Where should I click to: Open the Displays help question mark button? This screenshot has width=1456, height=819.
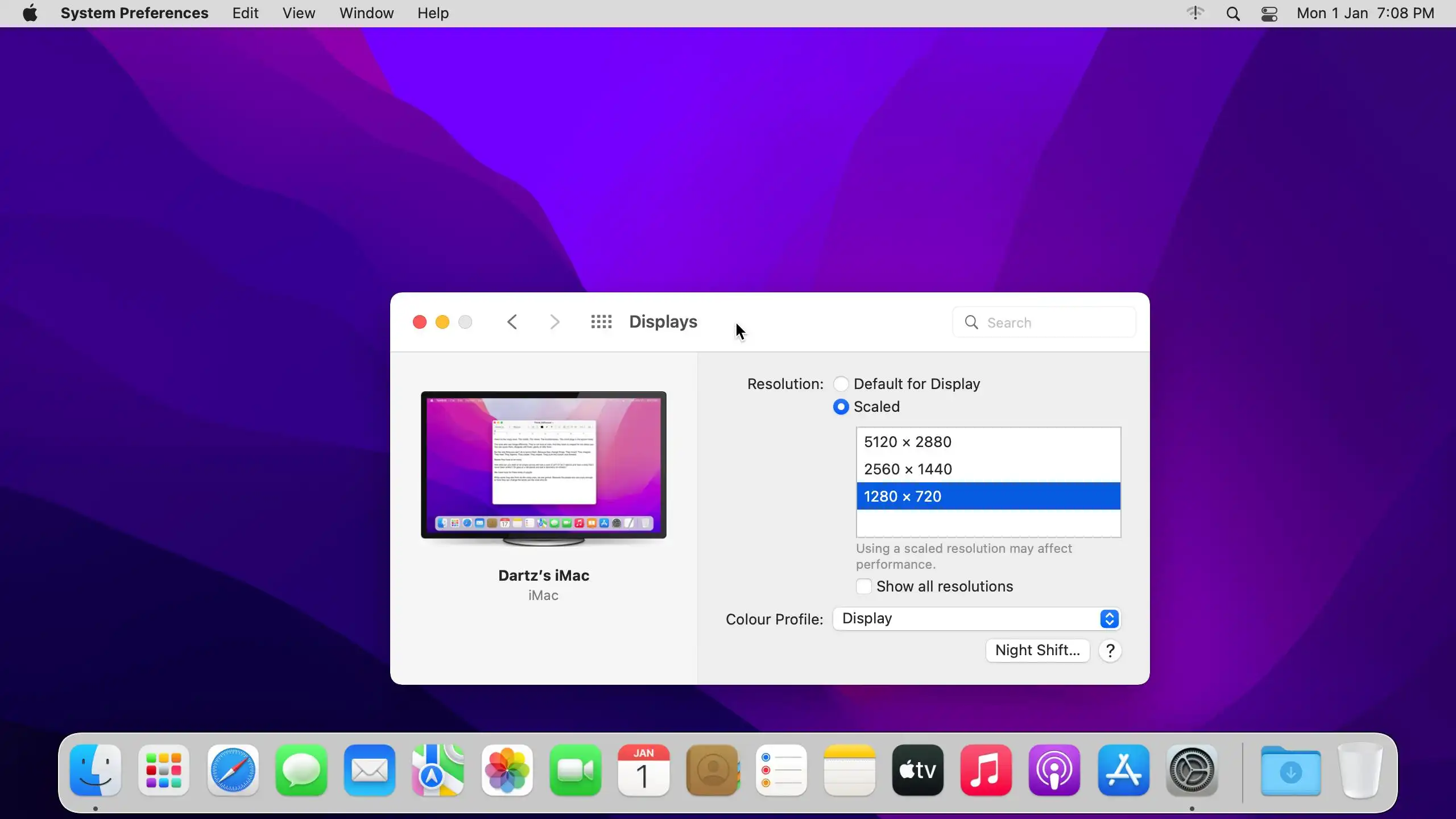tap(1110, 651)
